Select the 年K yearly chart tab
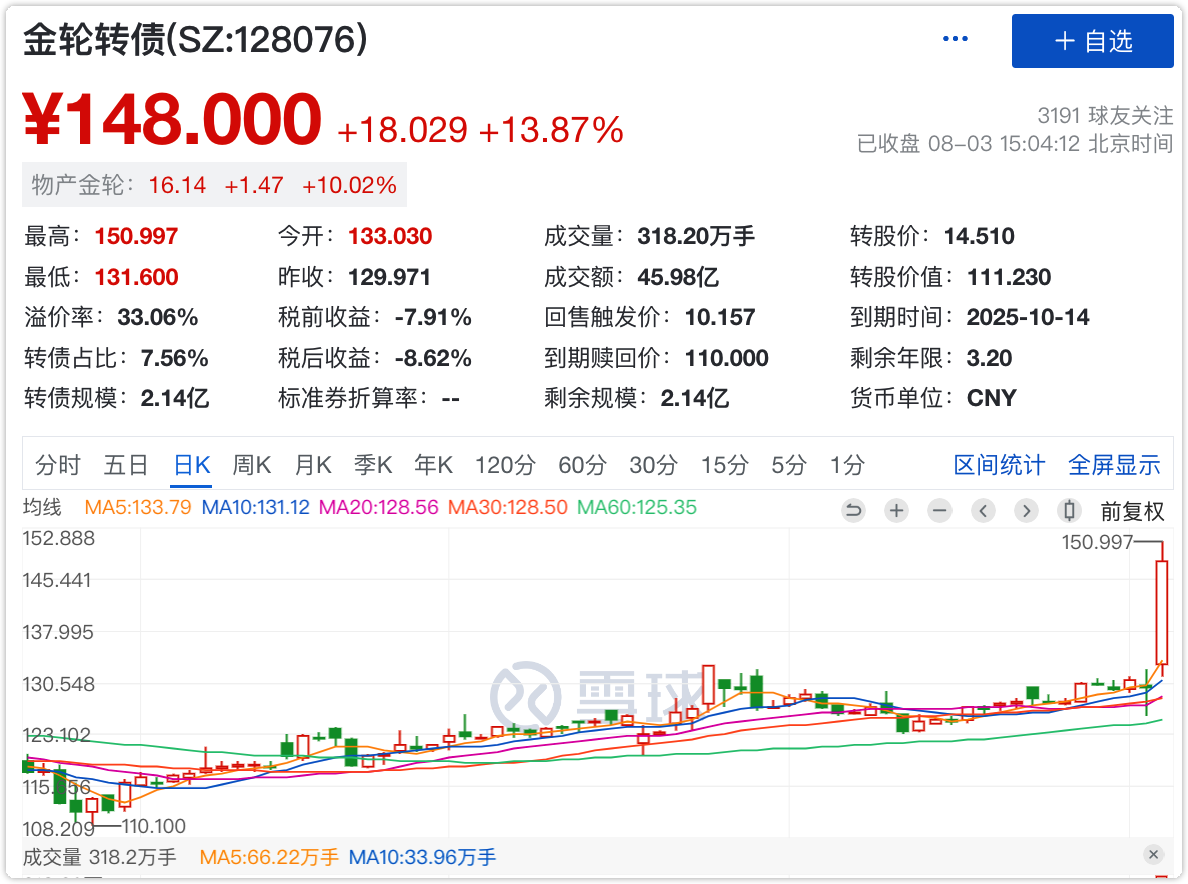Viewport: 1188px width, 884px height. click(433, 465)
